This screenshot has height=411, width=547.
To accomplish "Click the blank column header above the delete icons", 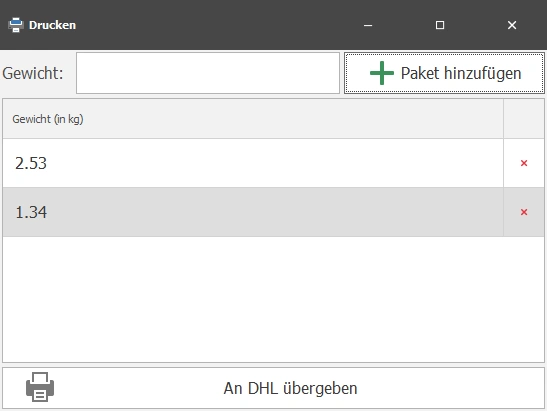I will pos(524,119).
